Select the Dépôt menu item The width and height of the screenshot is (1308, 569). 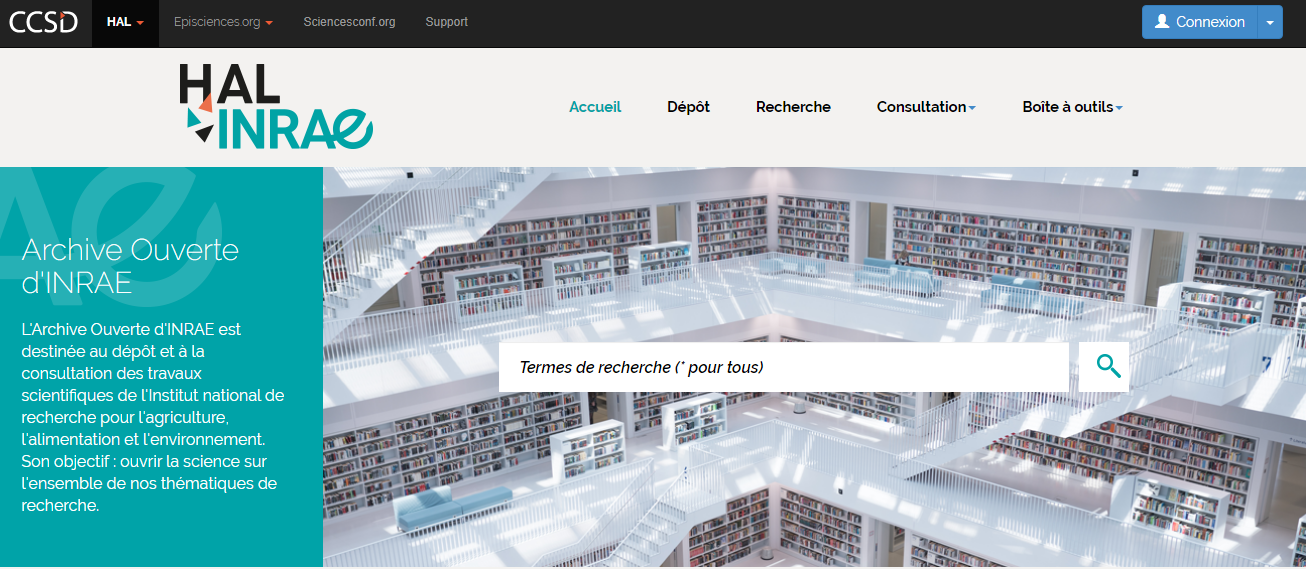[x=688, y=107]
